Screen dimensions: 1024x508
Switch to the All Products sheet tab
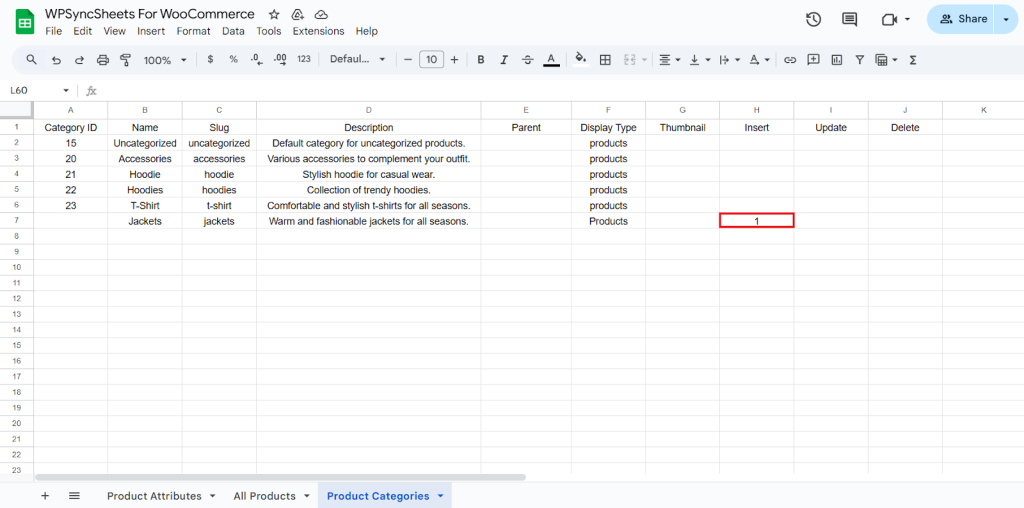click(x=264, y=496)
